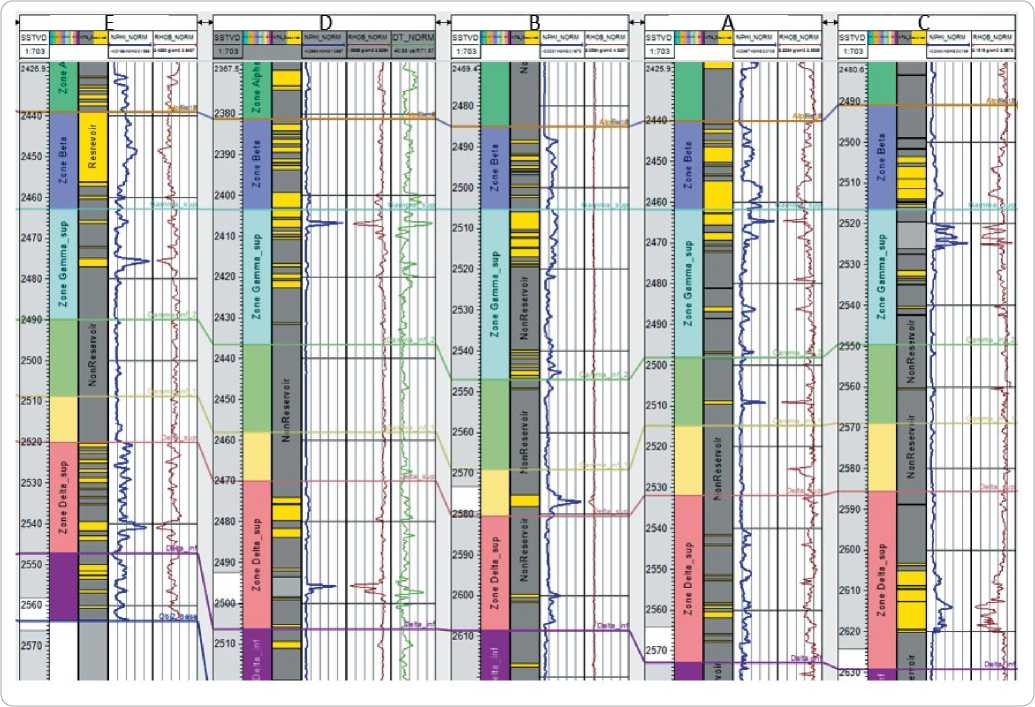The image size is (1035, 707).
Task: Select the Zone Delta_sup label in well D
Action: [x=257, y=553]
